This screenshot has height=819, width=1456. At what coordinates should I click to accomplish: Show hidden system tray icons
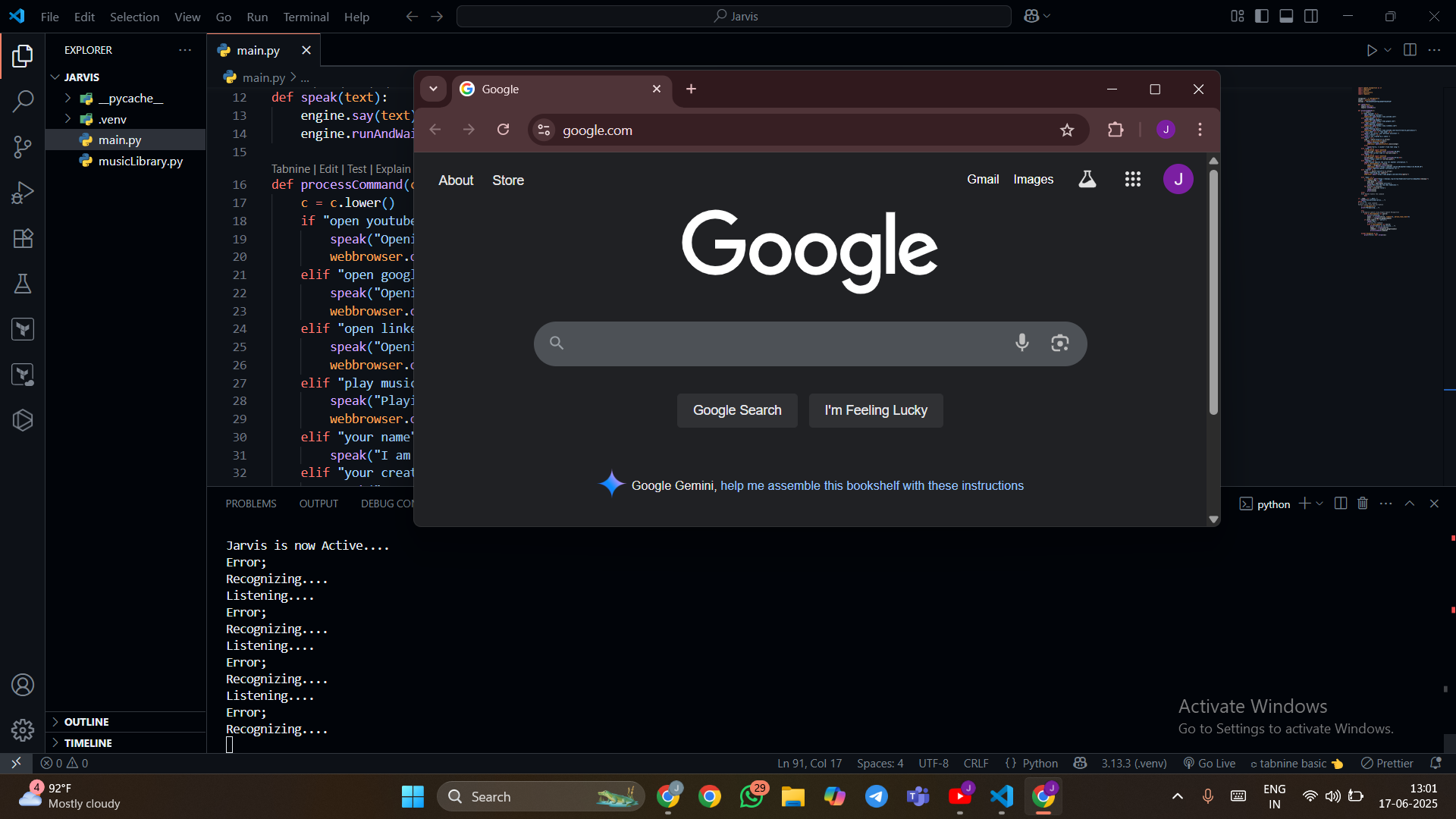[x=1177, y=796]
